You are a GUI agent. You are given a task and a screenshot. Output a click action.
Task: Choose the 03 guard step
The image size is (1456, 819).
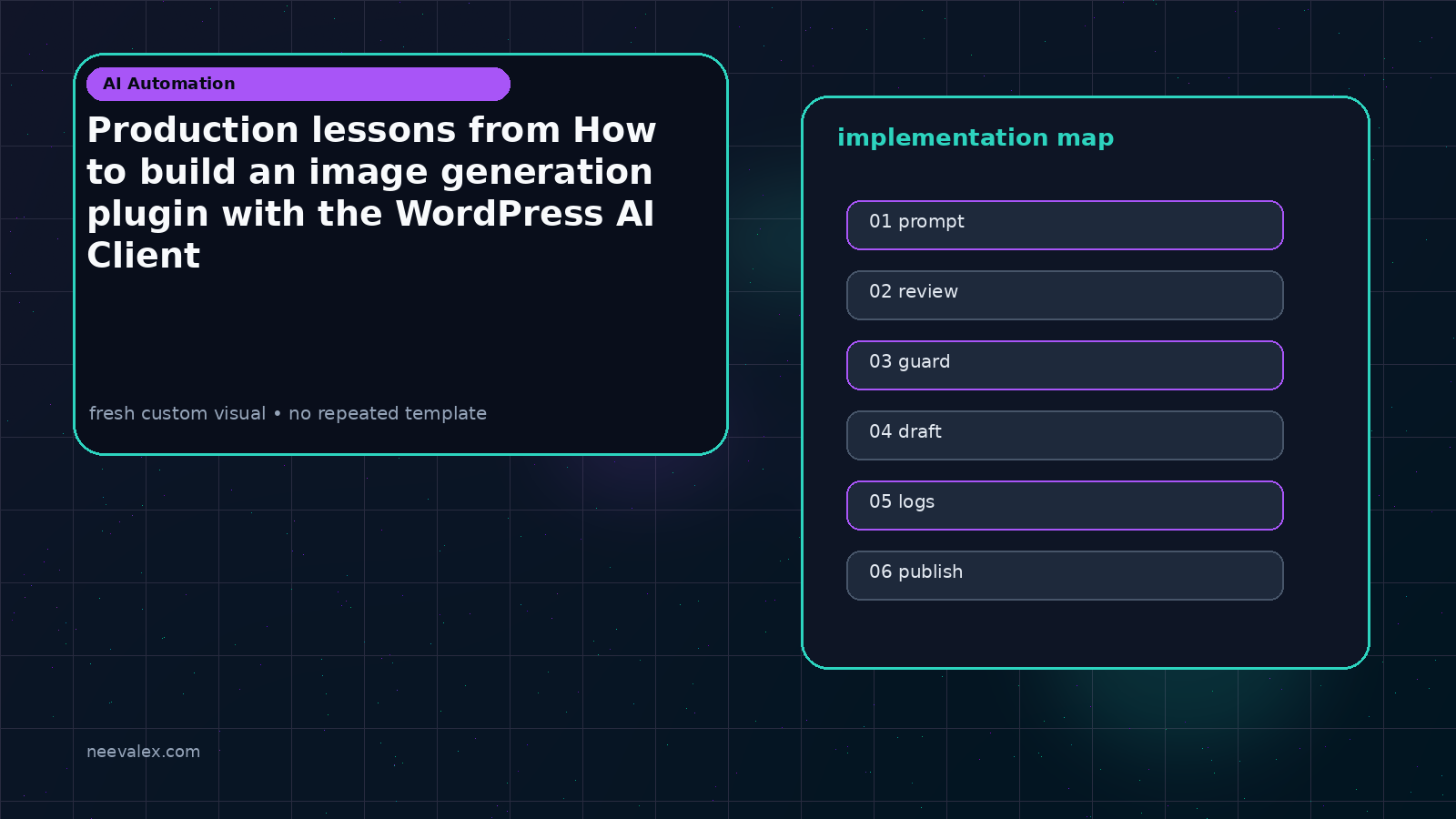click(x=1065, y=365)
